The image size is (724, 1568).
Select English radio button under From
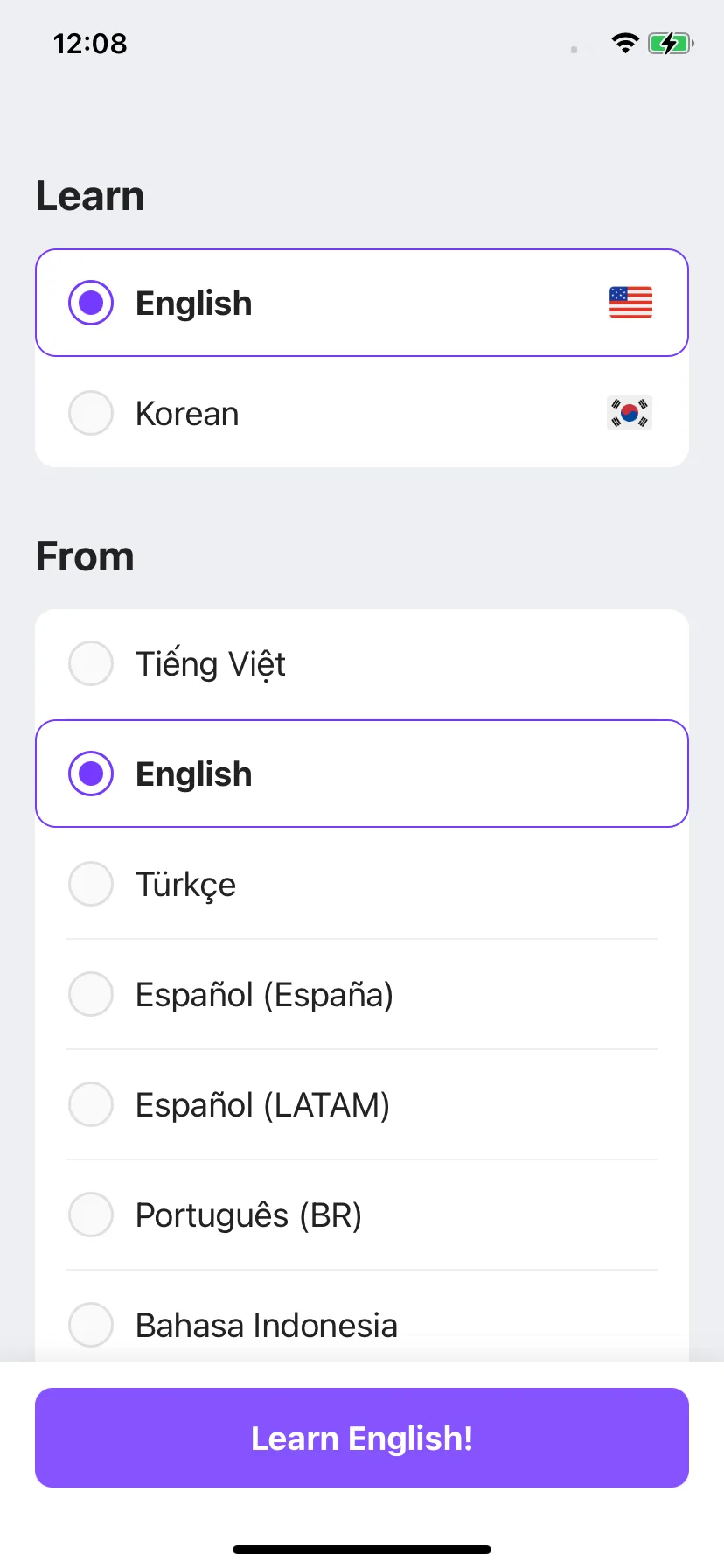[x=91, y=773]
